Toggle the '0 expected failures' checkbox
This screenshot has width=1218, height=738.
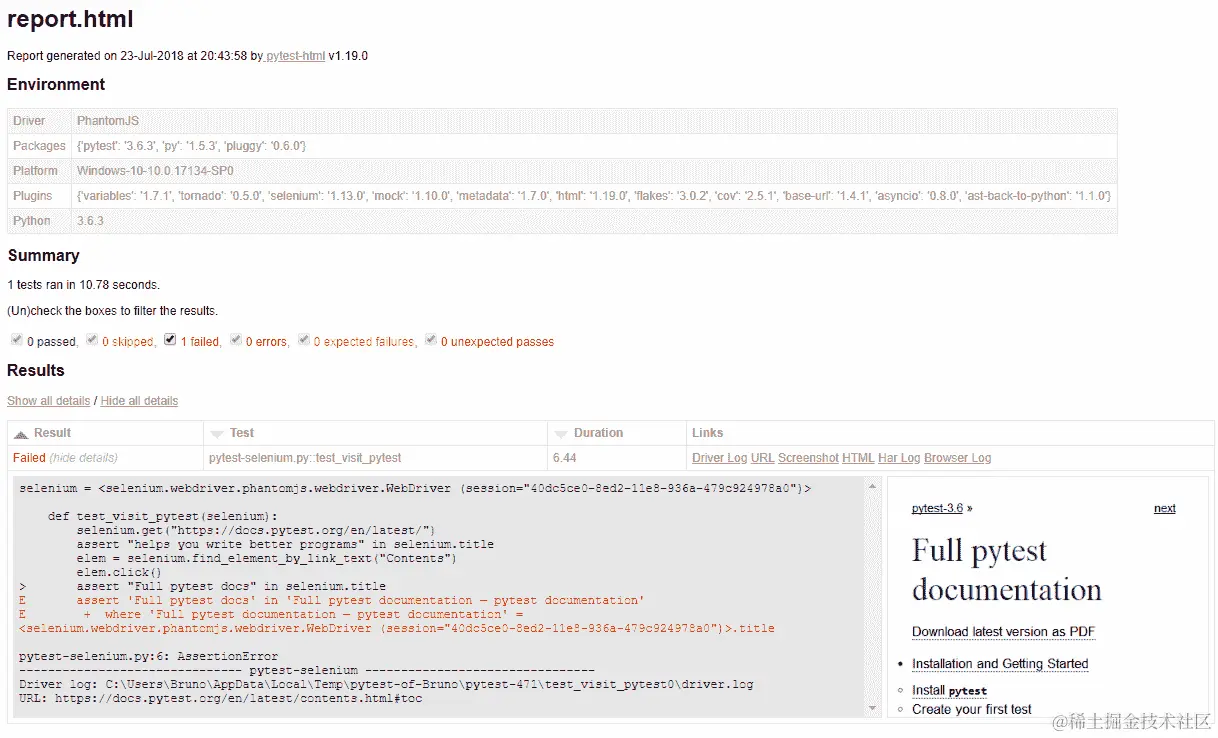coord(303,340)
